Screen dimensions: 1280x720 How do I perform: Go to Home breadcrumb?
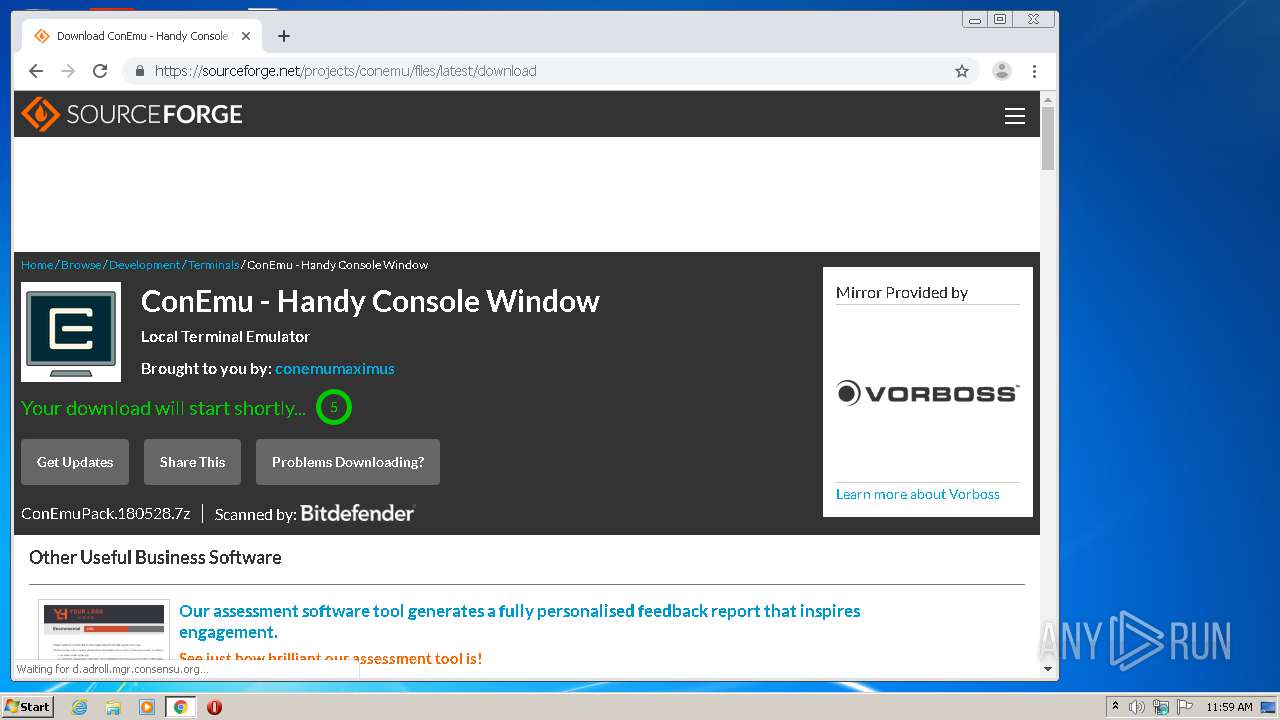[37, 265]
